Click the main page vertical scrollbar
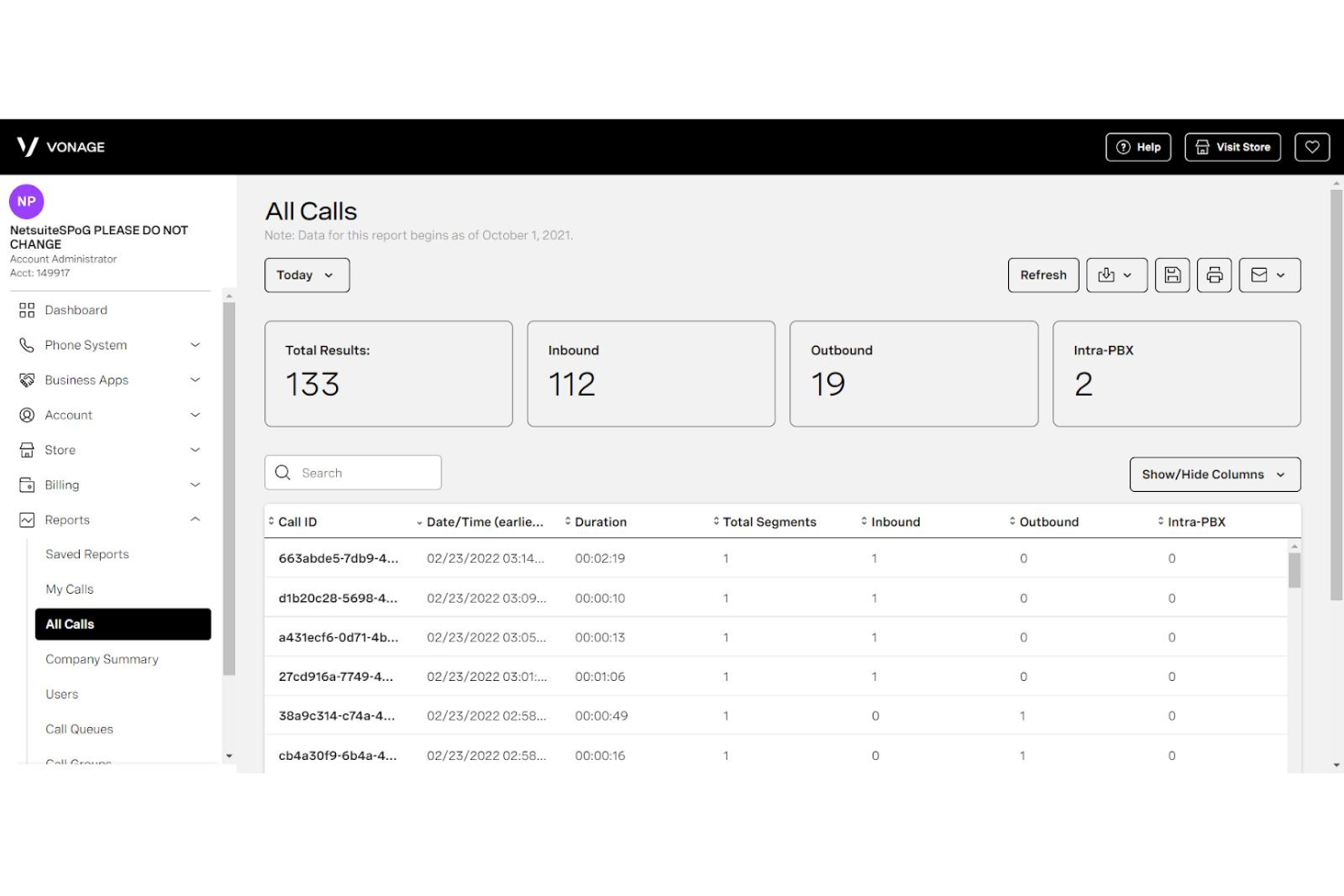This screenshot has width=1344, height=896. (1336, 395)
